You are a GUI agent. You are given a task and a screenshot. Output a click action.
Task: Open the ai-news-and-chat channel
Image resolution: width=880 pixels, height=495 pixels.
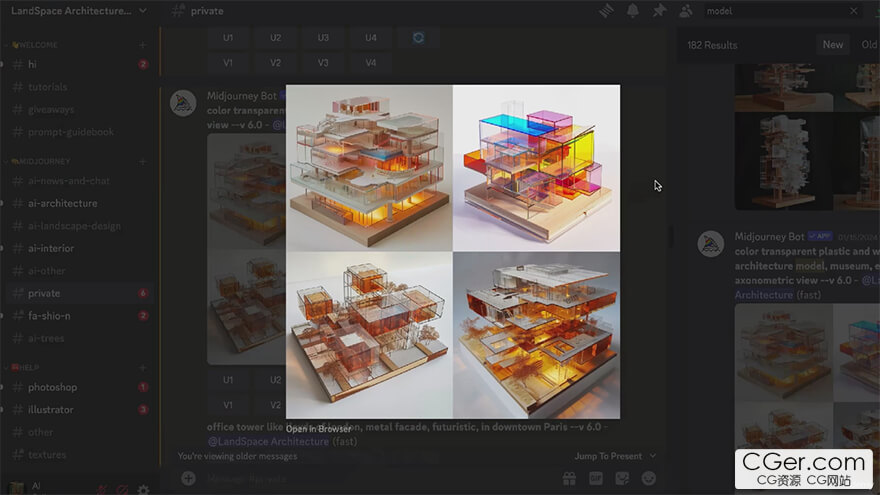pos(80,181)
